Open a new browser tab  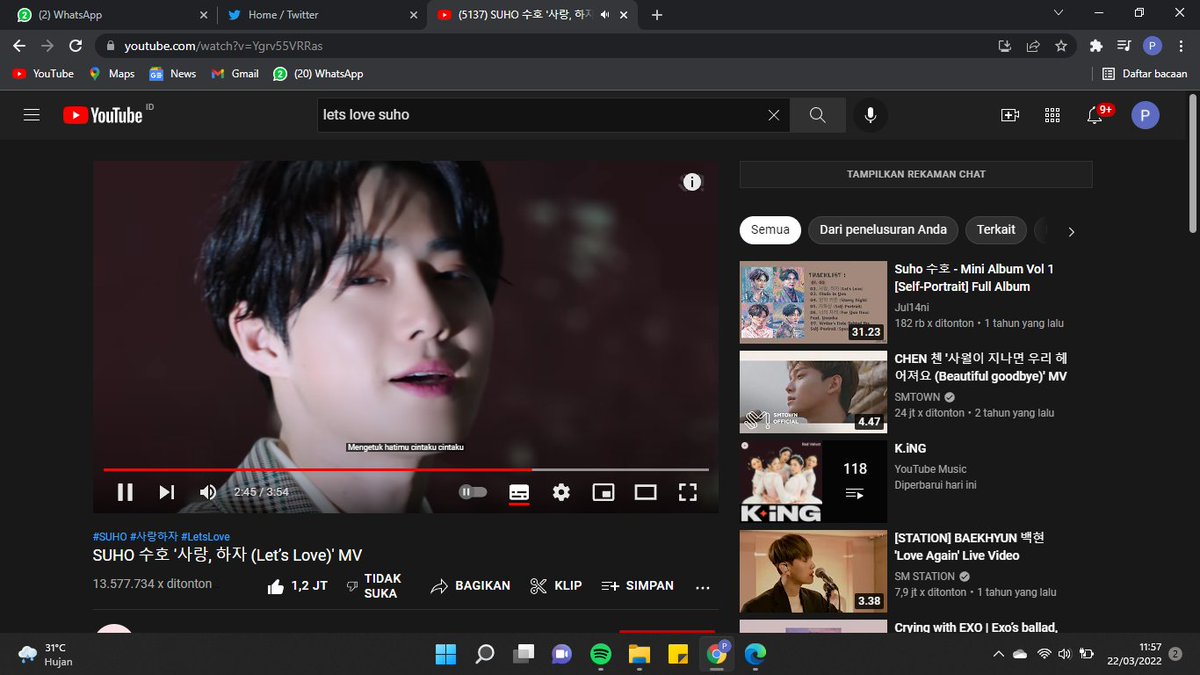(657, 15)
